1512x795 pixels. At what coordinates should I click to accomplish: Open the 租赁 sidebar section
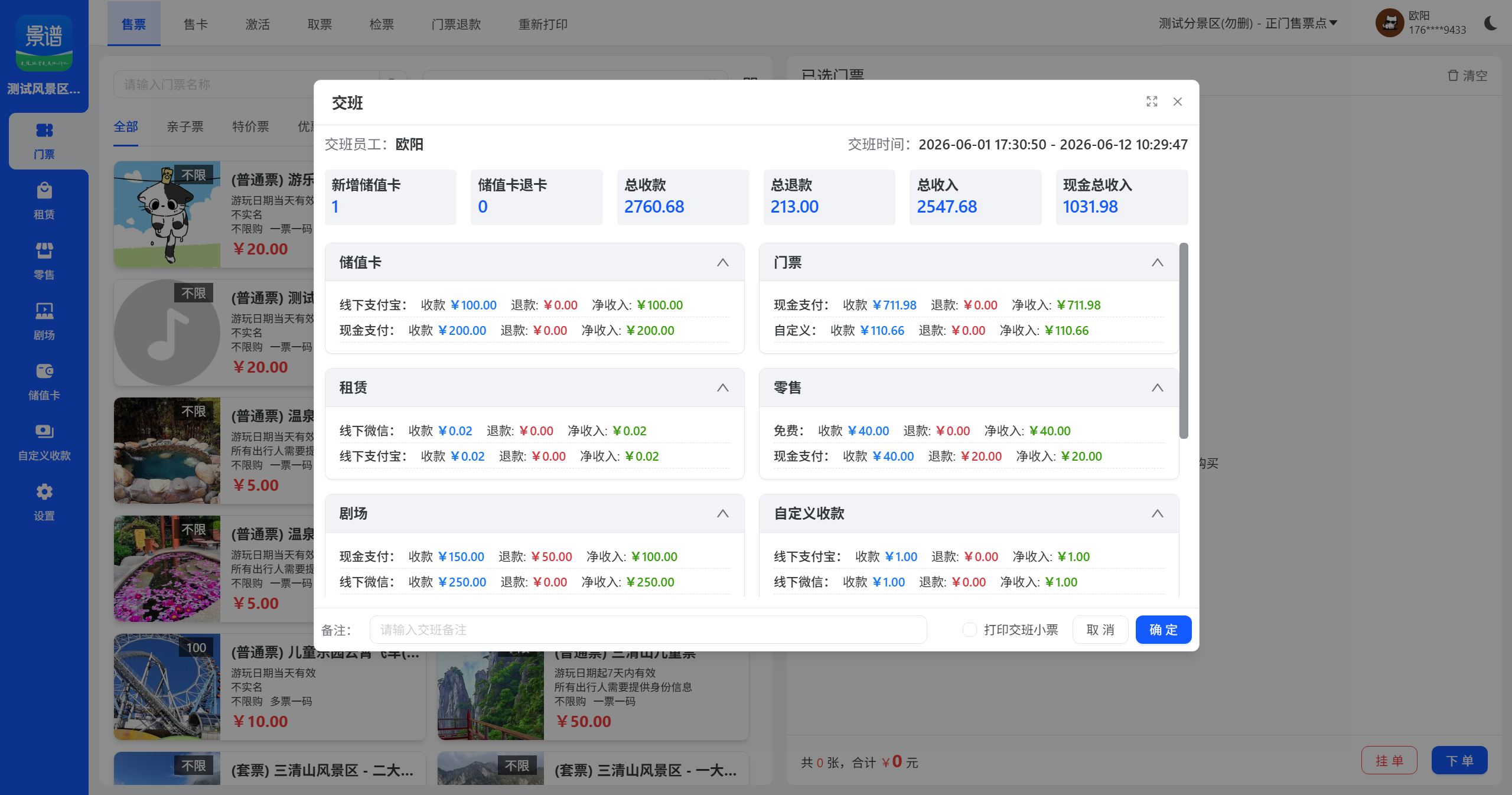click(x=44, y=201)
